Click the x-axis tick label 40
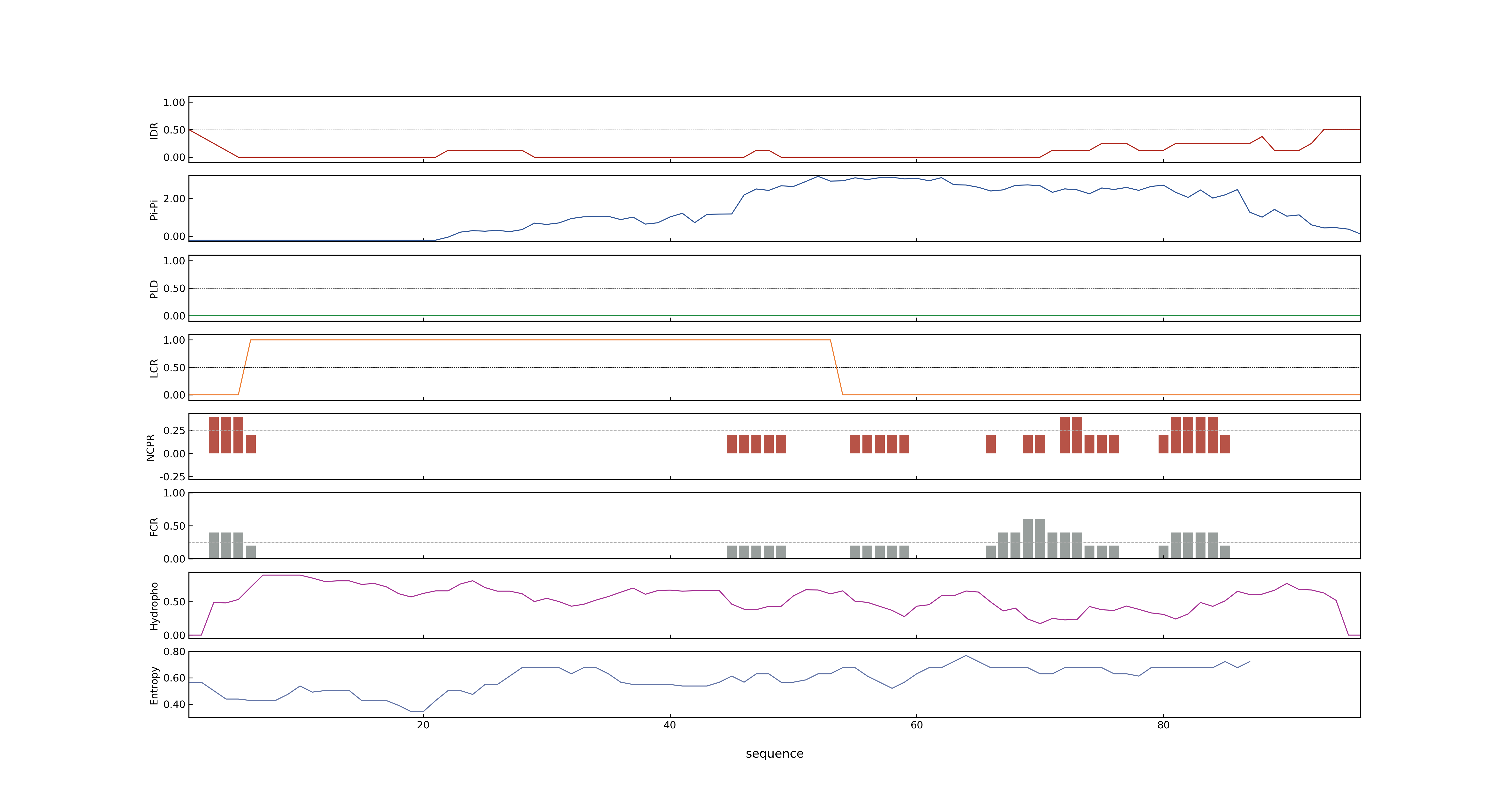Viewport: 1512px width, 806px height. 670,725
